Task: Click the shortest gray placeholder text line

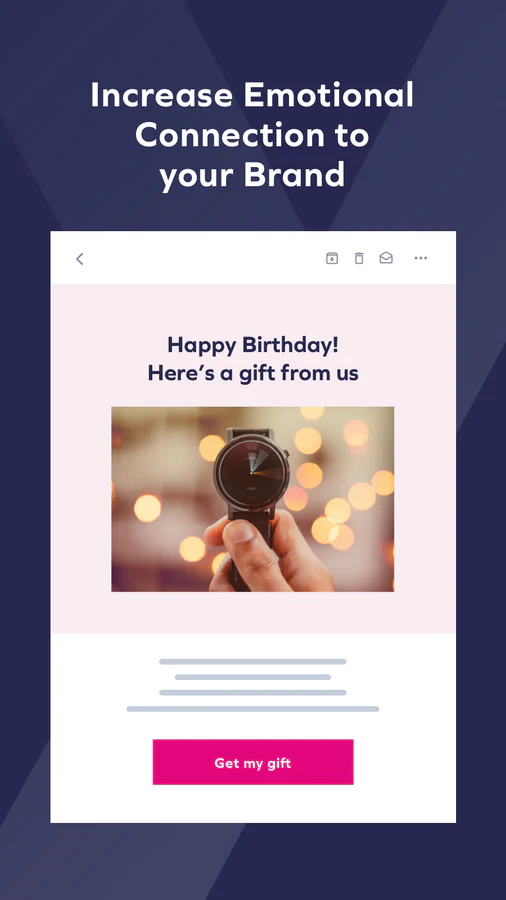Action: point(252,677)
